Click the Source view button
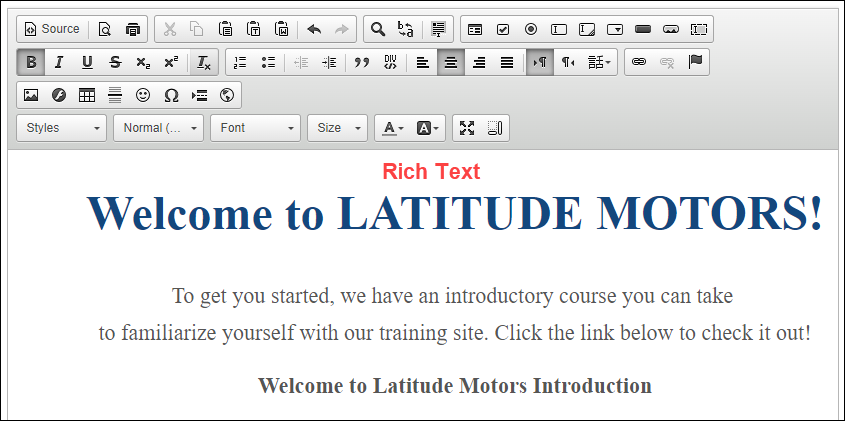Viewport: 845px width, 421px height. tap(51, 29)
